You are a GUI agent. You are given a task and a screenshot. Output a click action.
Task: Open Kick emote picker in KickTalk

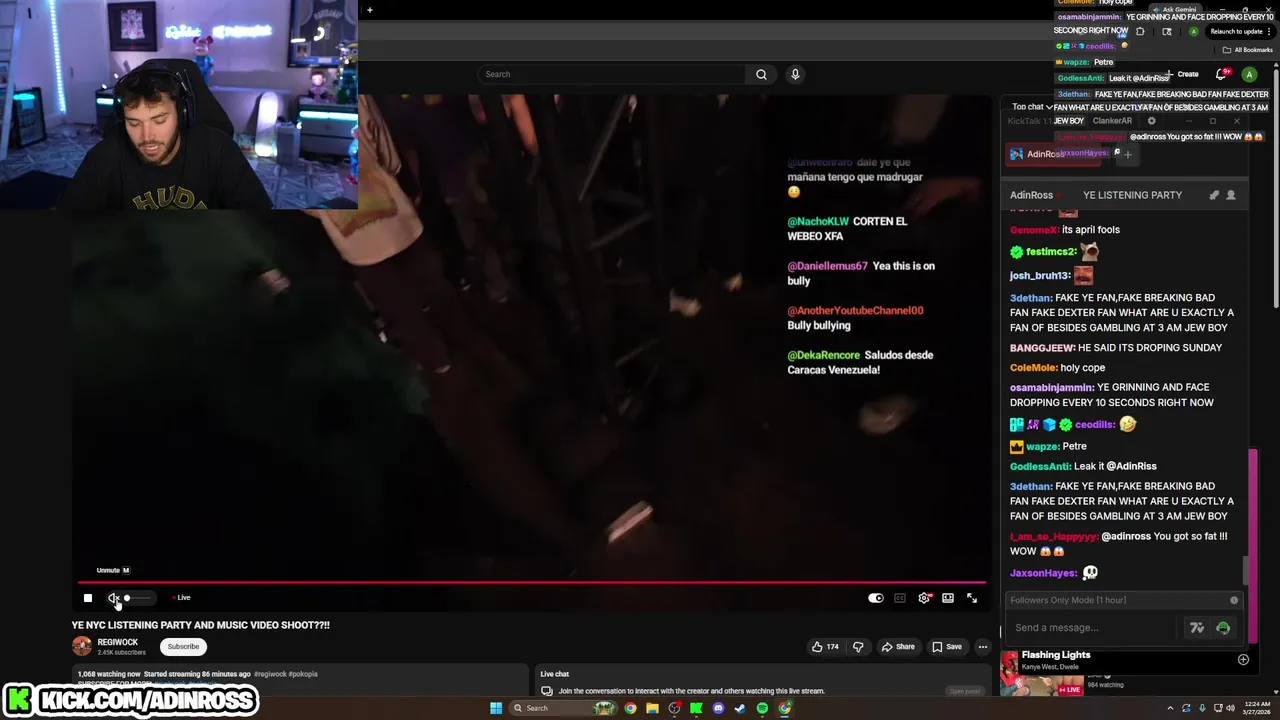tap(1223, 628)
